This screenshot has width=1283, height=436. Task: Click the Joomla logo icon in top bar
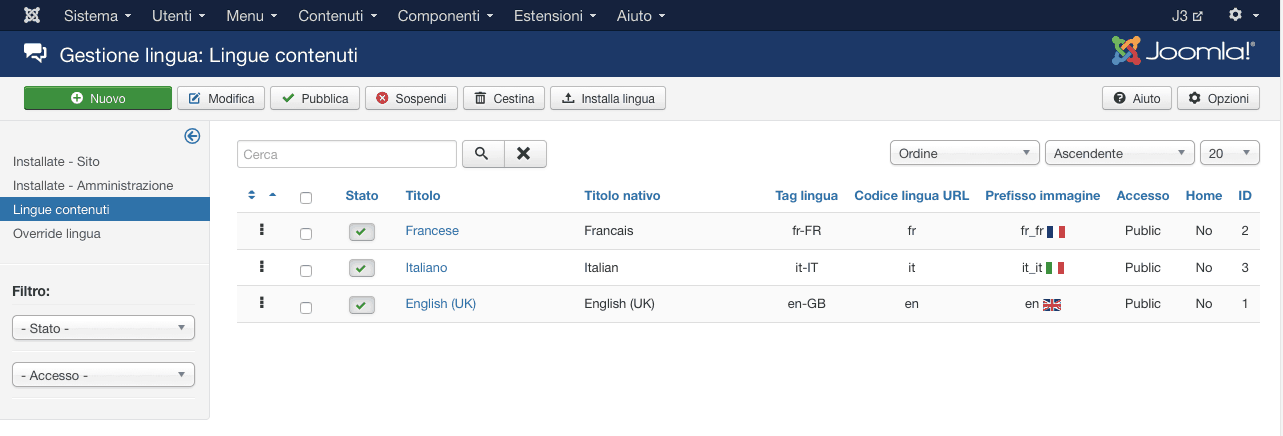tap(32, 16)
